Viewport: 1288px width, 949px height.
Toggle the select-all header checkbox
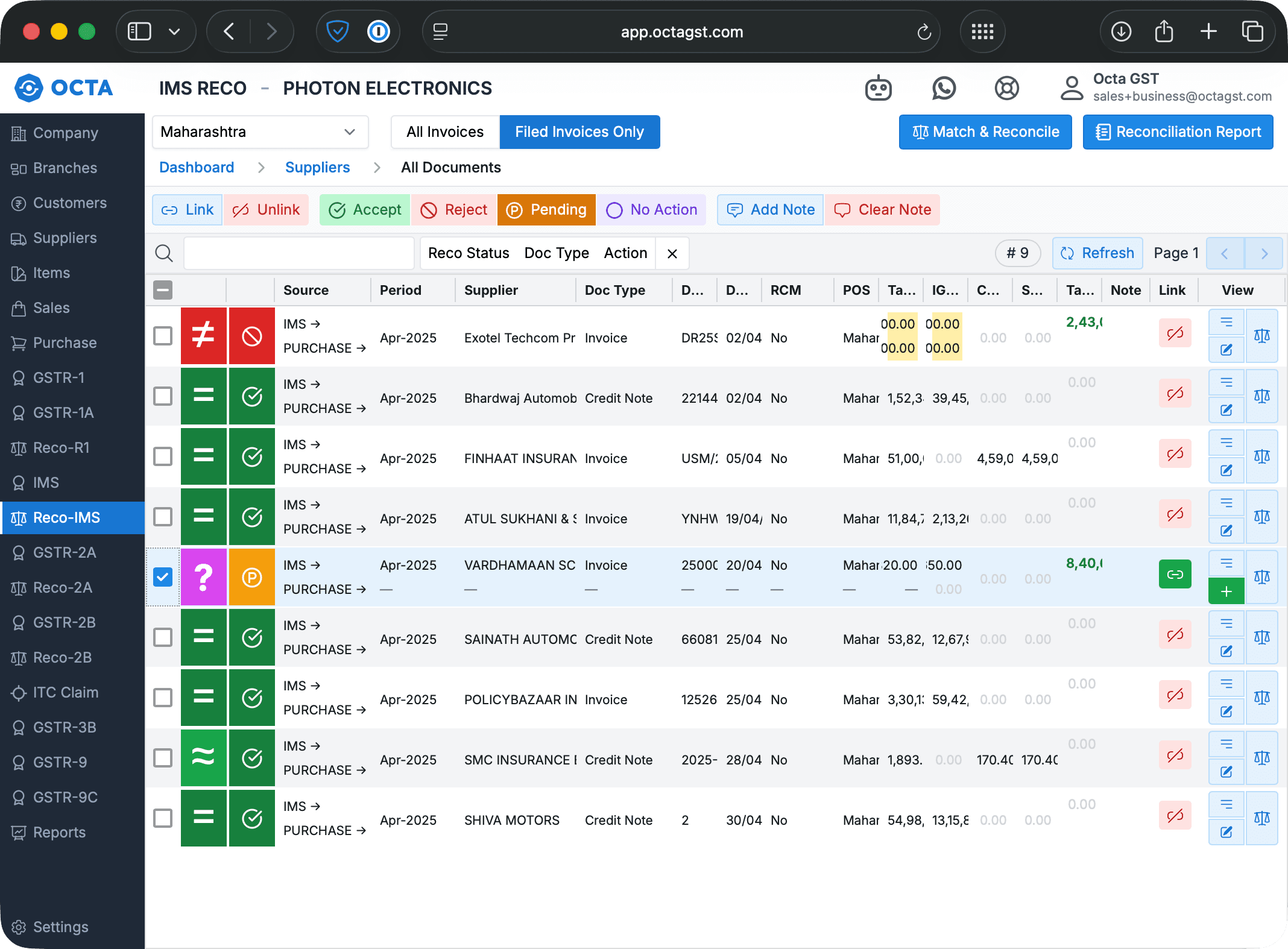[x=163, y=290]
